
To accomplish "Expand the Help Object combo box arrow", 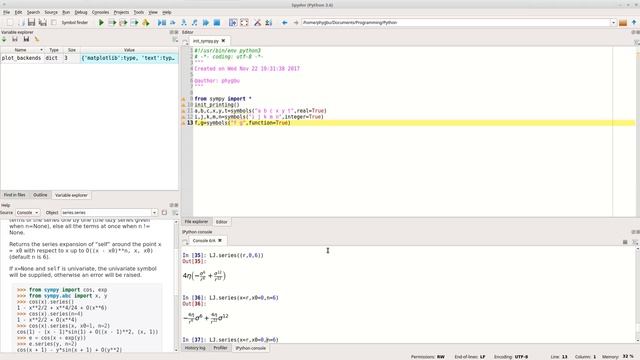I will point(154,213).
